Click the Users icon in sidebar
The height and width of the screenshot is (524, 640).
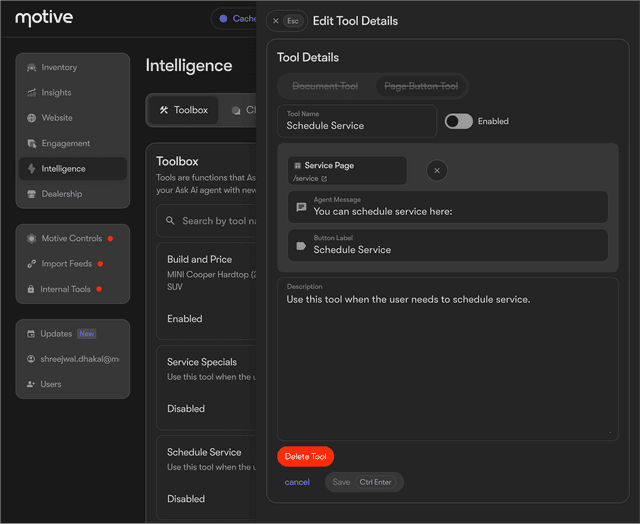(31, 384)
